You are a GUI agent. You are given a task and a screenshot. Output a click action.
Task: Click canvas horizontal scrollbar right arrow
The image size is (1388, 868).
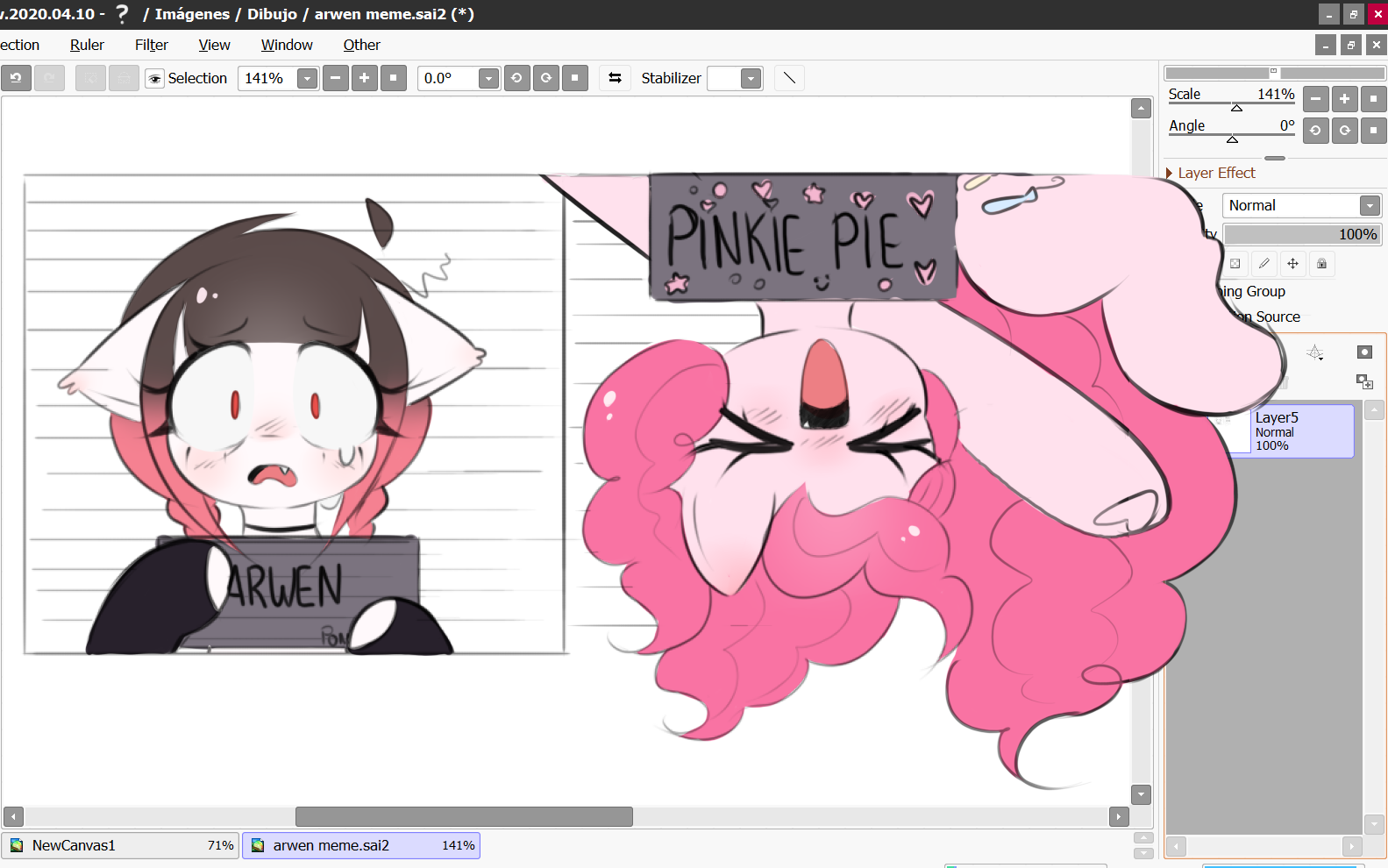[x=1119, y=817]
